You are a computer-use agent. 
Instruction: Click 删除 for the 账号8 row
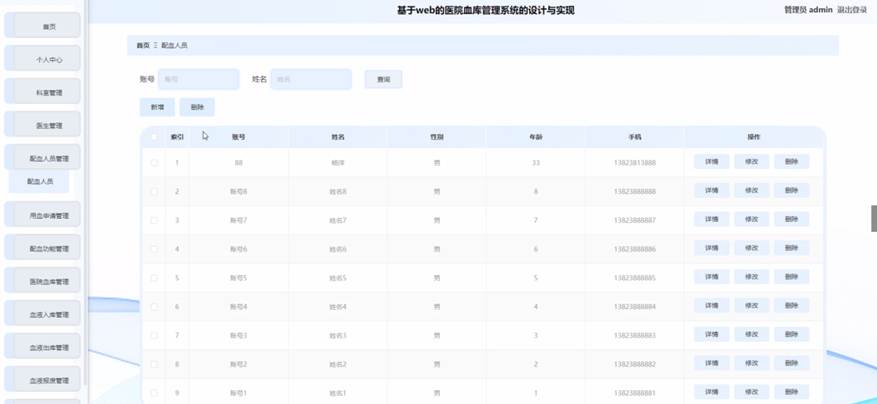(x=791, y=190)
